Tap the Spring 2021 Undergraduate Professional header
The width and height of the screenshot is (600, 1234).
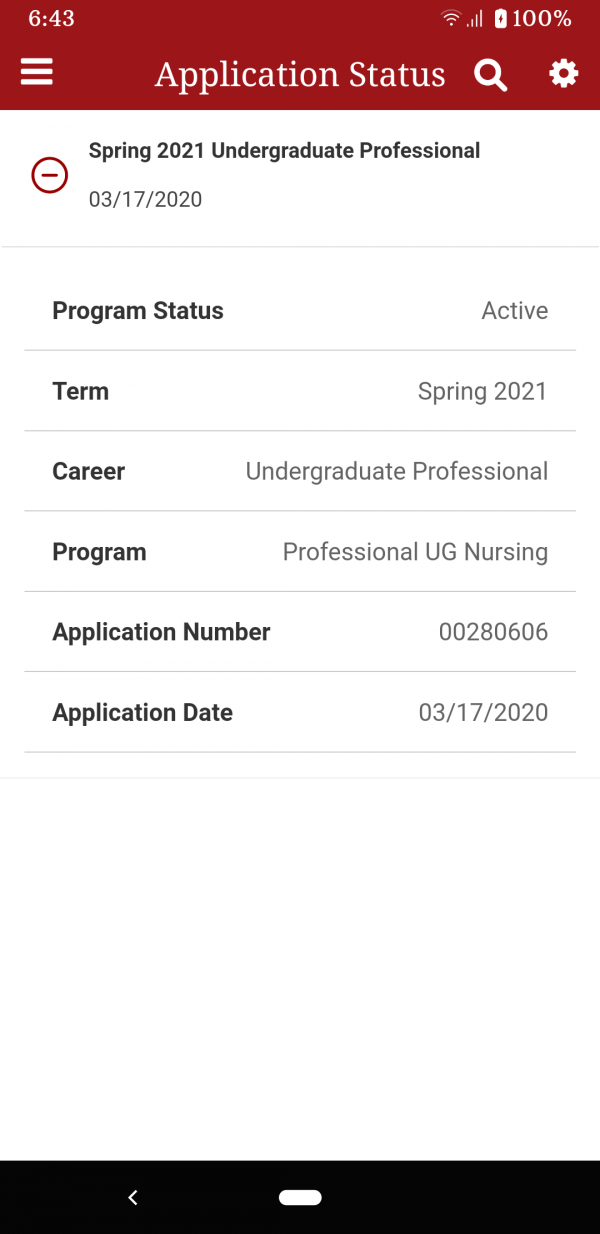(285, 150)
